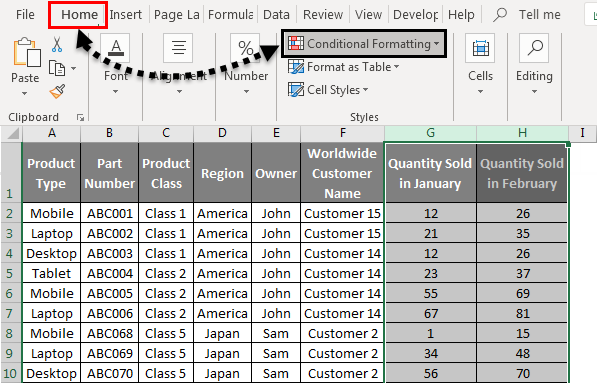This screenshot has width=597, height=385.
Task: Click the Tell me search box
Action: (x=540, y=15)
